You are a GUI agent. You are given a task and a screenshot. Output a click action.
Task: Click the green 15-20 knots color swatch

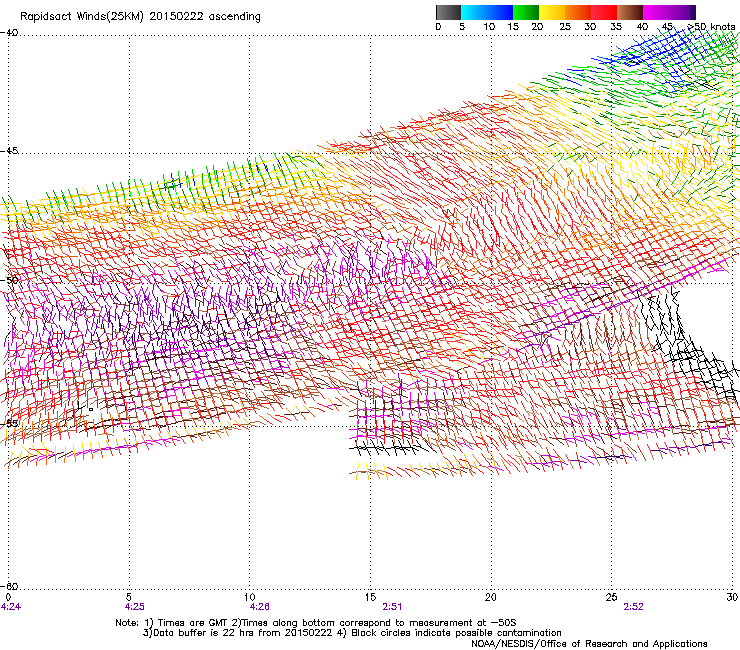point(526,12)
